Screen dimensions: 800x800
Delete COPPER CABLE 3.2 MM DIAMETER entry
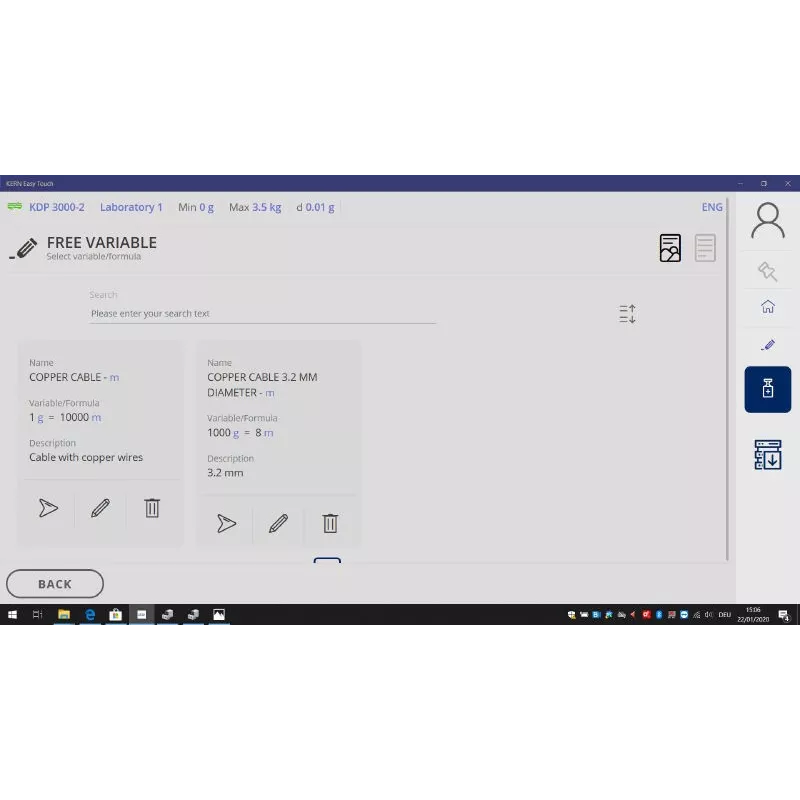tap(330, 523)
